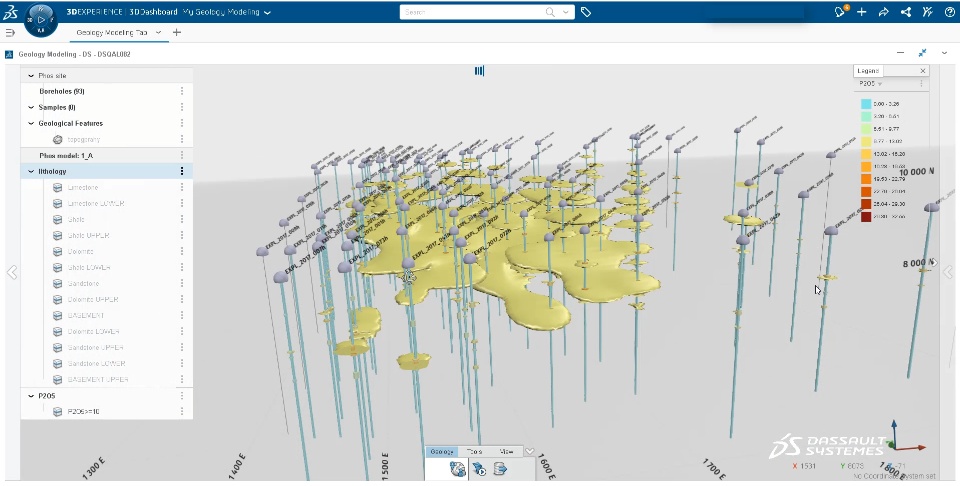The image size is (960, 486).
Task: Switch to the Geology action bar tab
Action: pyautogui.click(x=441, y=452)
